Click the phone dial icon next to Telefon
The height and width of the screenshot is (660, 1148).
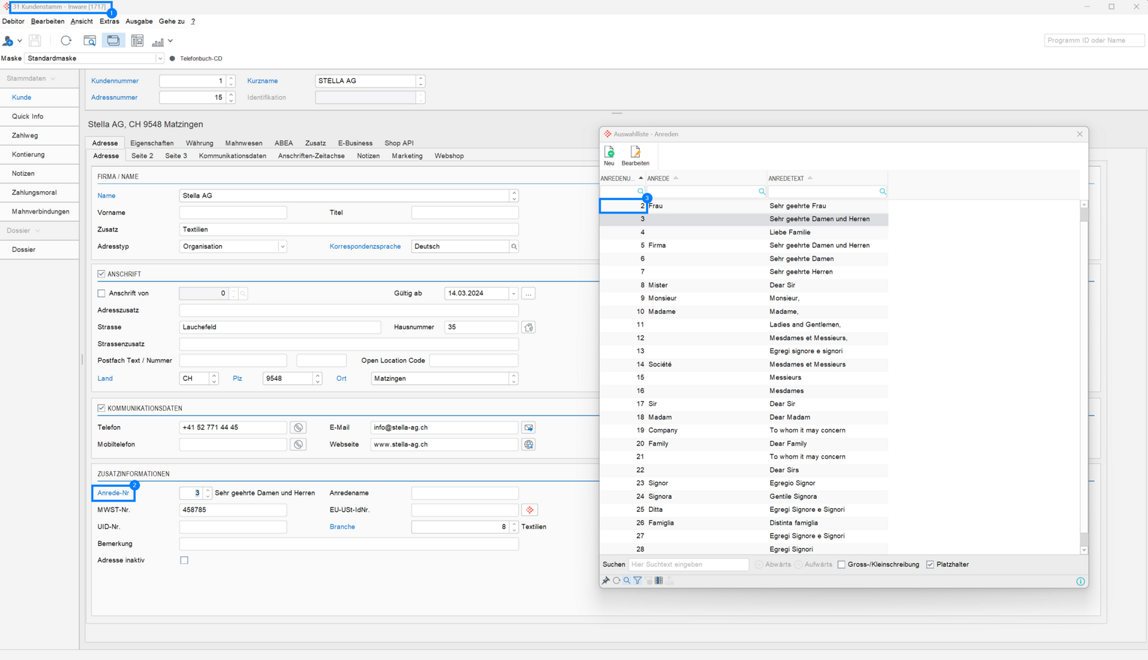click(x=298, y=428)
